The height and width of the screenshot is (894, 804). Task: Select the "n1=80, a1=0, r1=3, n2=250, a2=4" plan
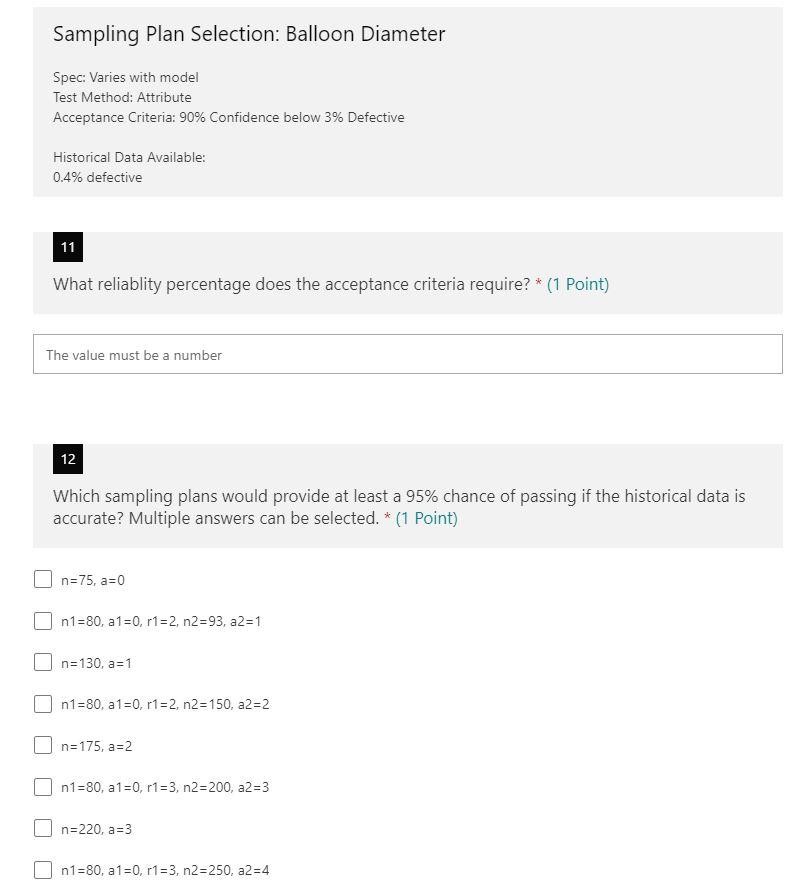click(44, 870)
